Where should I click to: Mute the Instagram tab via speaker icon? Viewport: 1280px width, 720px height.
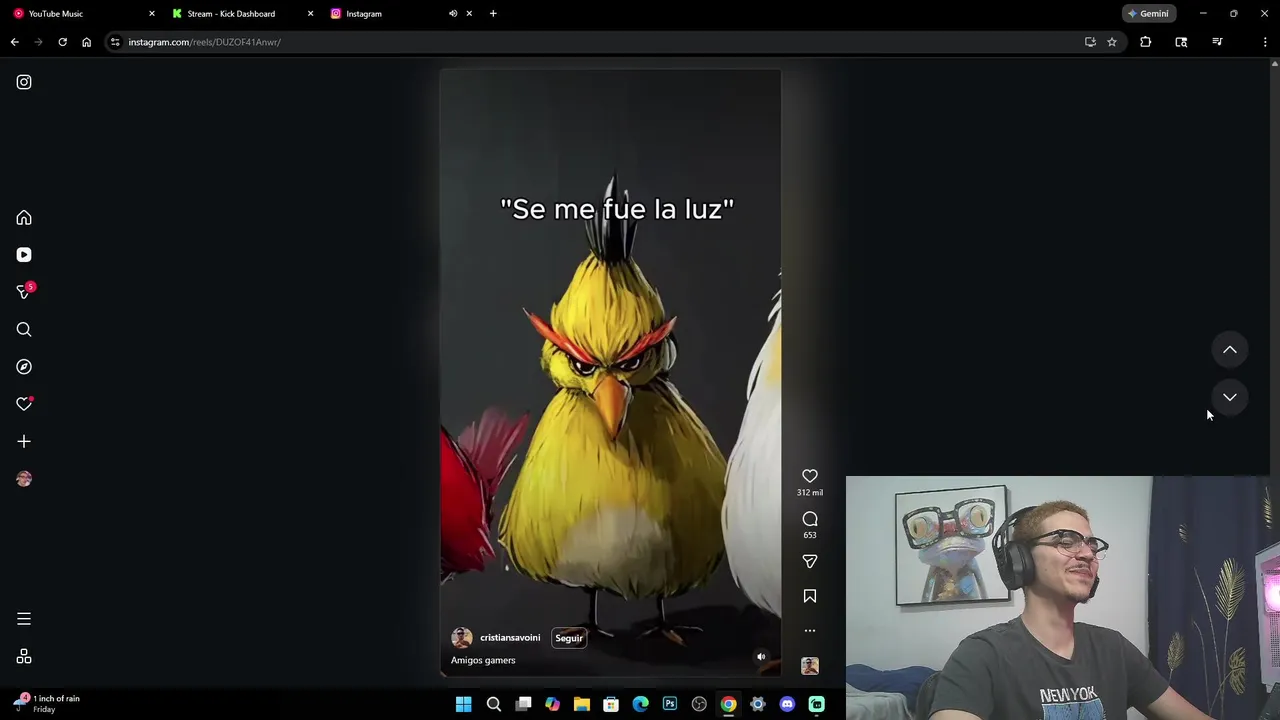453,14
